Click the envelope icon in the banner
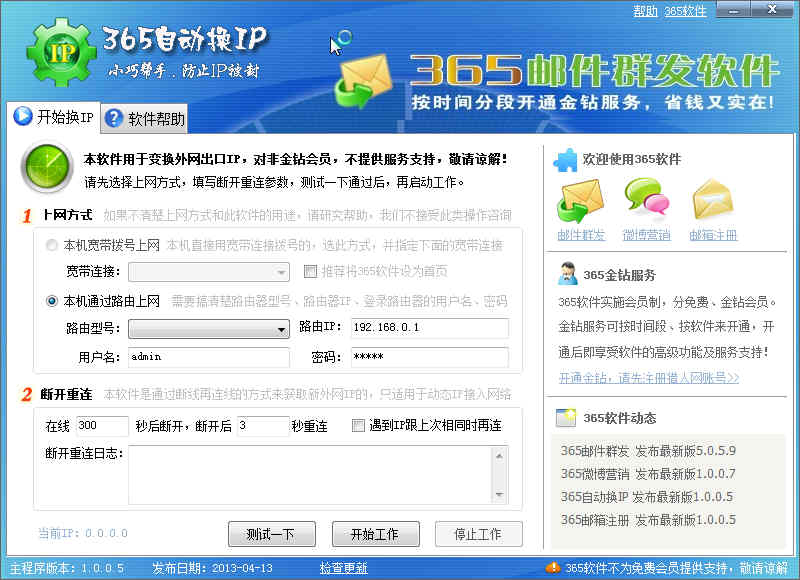This screenshot has width=800, height=580. coord(363,82)
